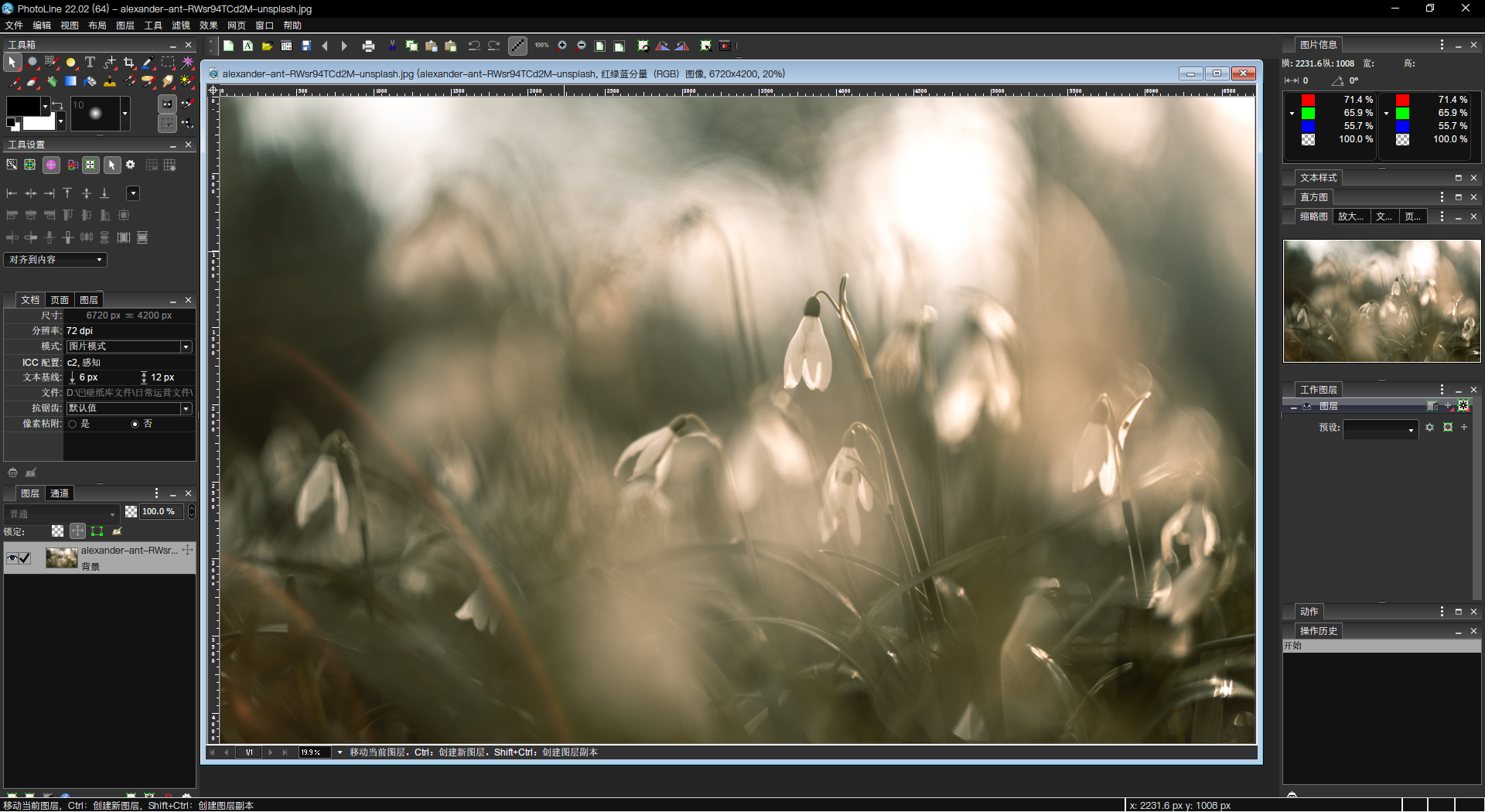Switch to the 通道 tab
This screenshot has height=812, width=1485.
tap(60, 493)
